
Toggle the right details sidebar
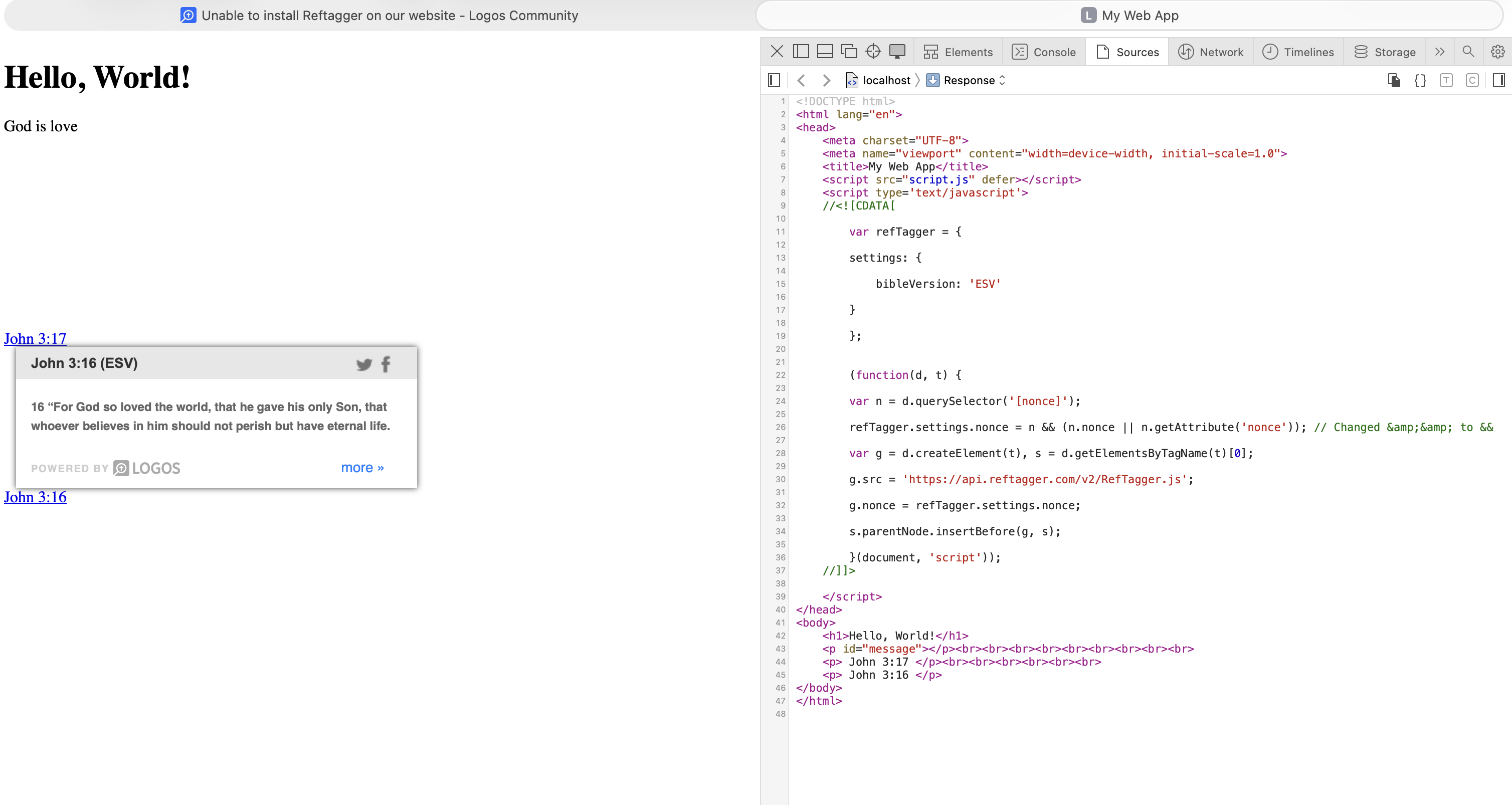click(1498, 80)
